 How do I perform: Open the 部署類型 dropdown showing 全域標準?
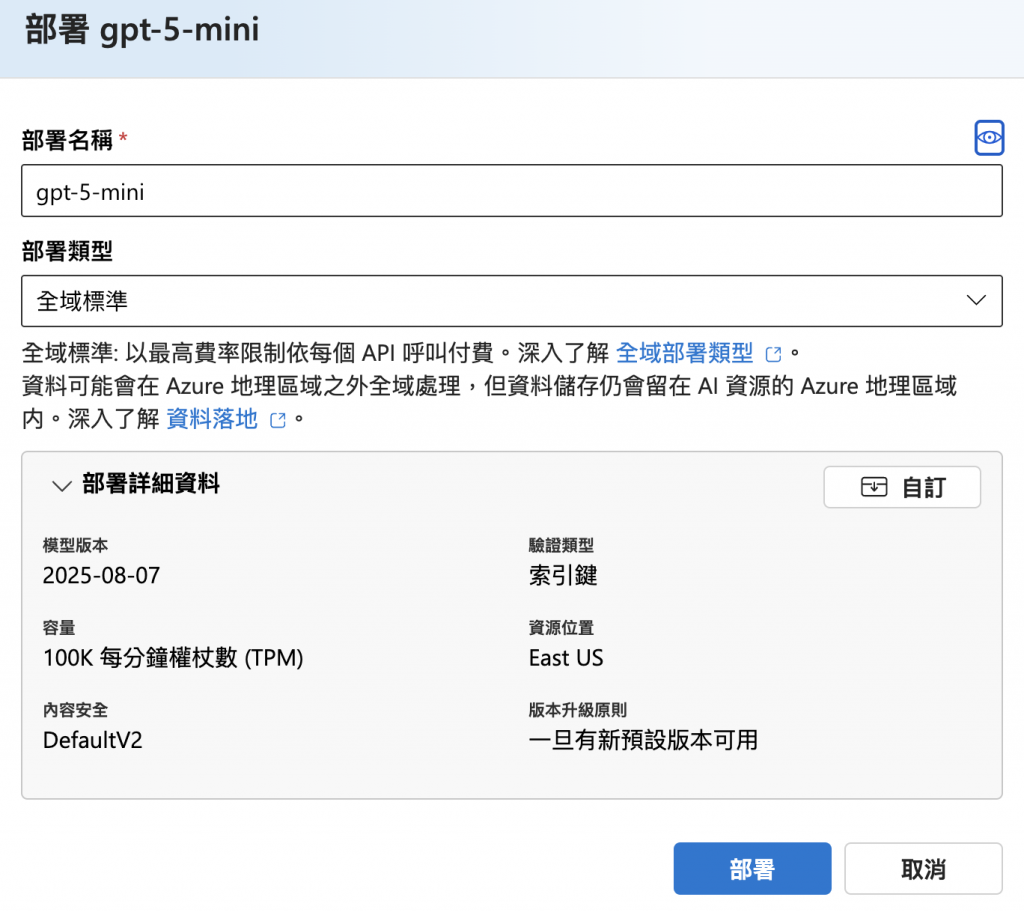click(x=511, y=301)
